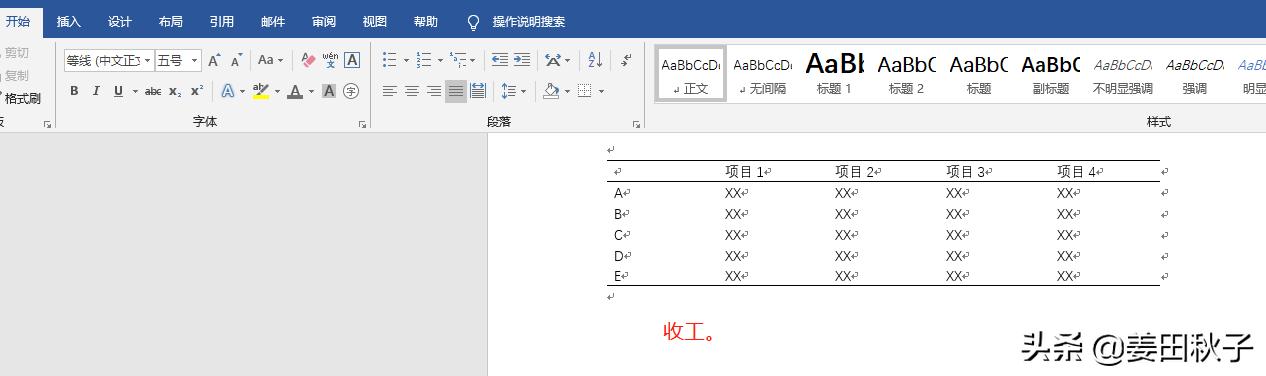Apply bullet list icon
Viewport: 1266px width, 376px height.
click(x=390, y=60)
